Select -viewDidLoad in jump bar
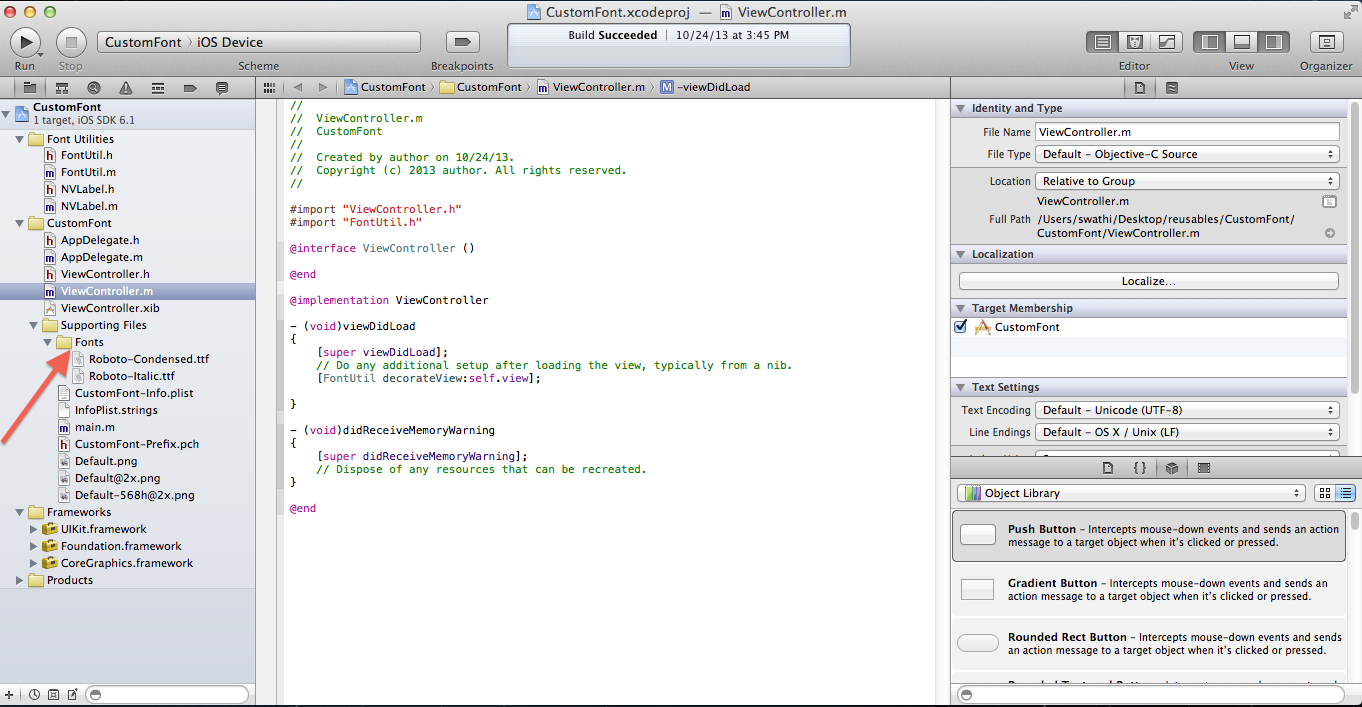This screenshot has height=707, width=1362. (x=705, y=87)
